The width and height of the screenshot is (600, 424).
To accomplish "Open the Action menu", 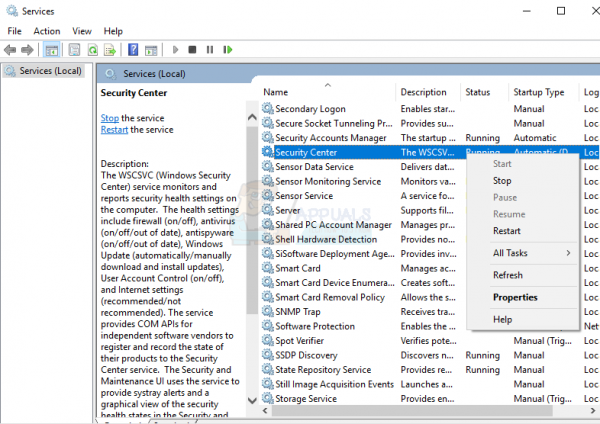I will tap(47, 31).
